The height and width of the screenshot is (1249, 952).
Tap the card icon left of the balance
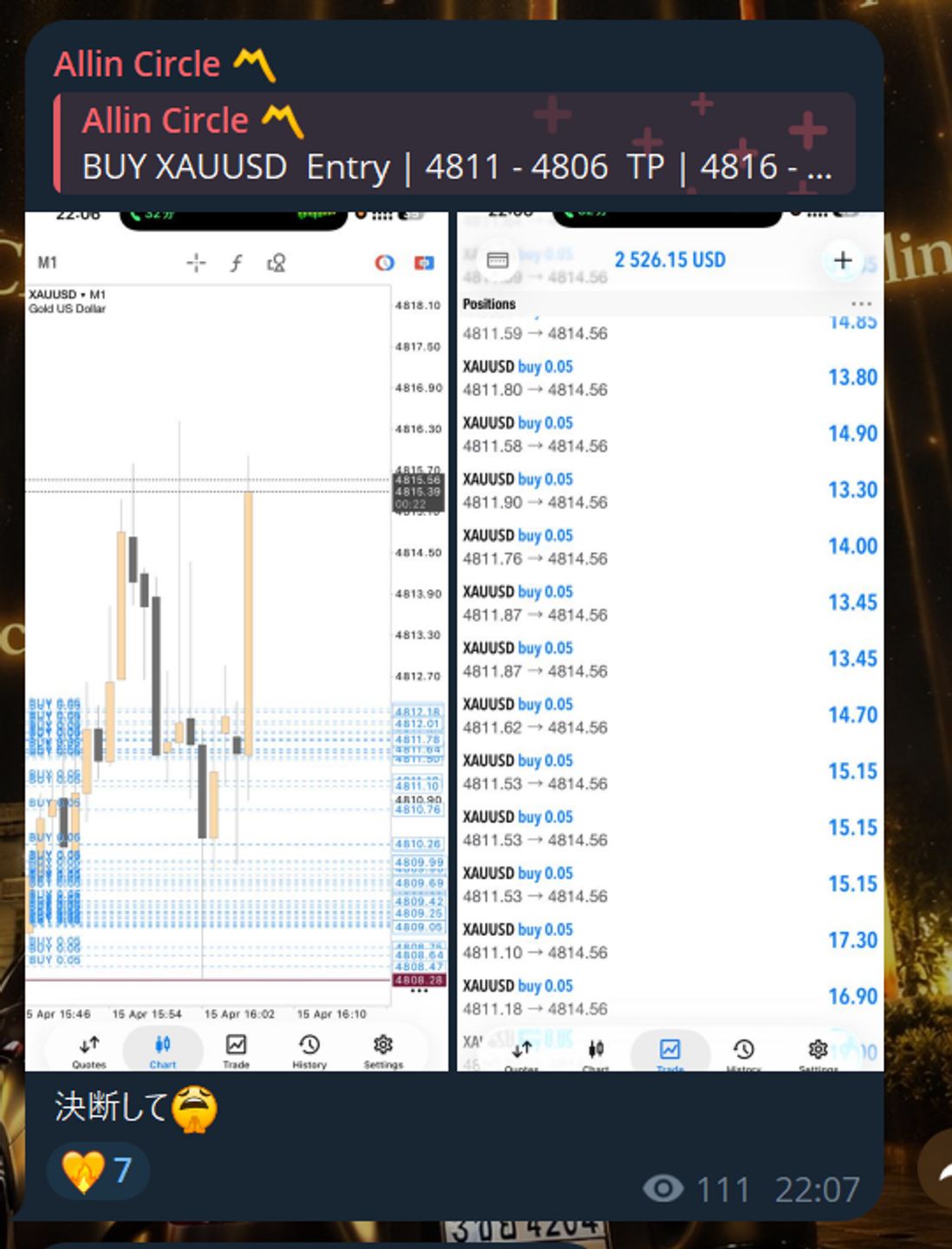point(498,260)
